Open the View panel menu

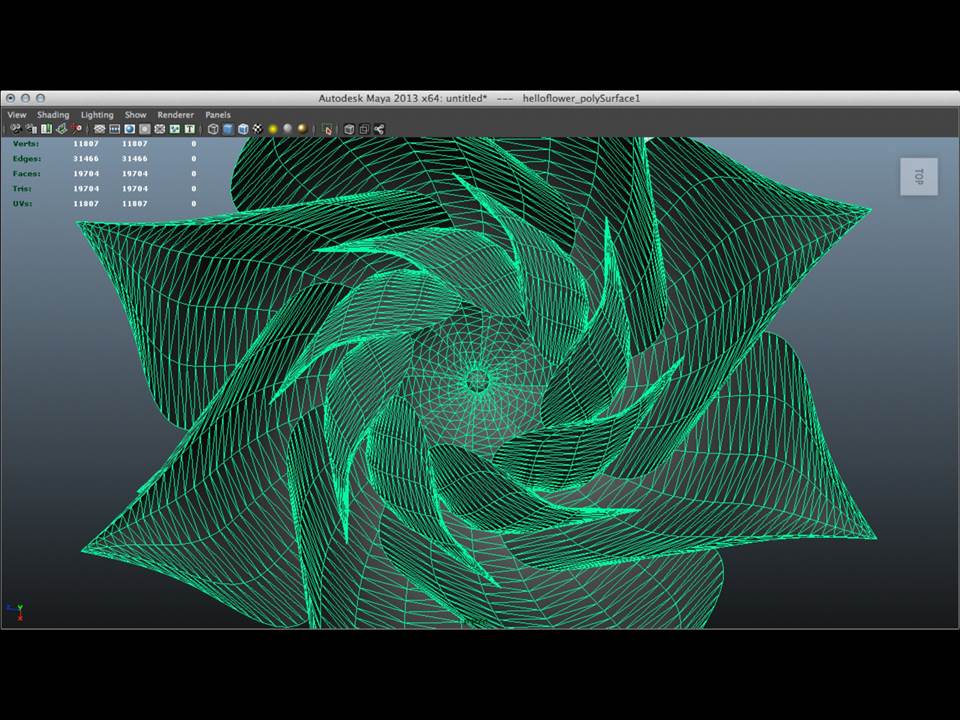(x=17, y=114)
